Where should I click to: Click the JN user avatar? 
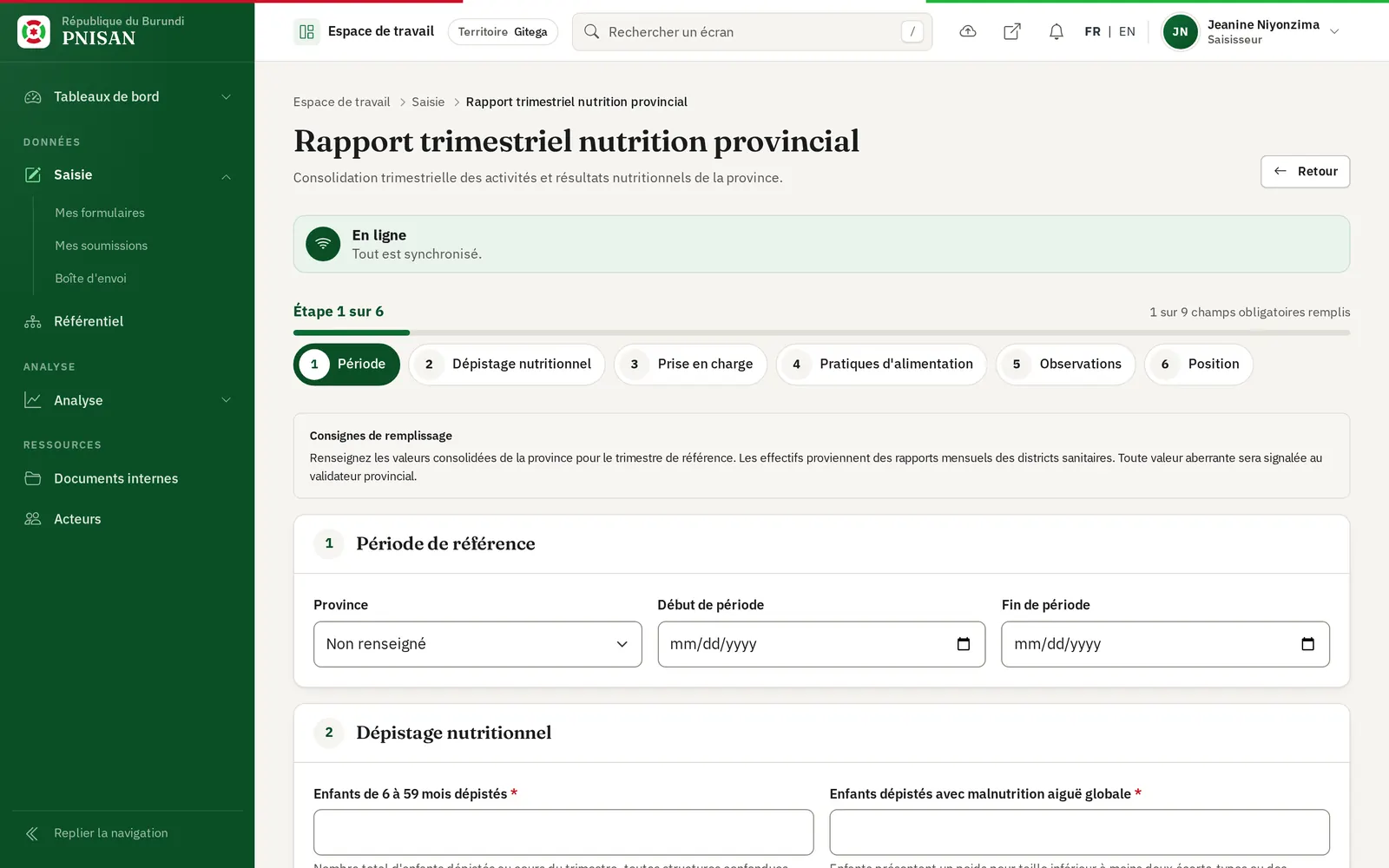(x=1181, y=32)
